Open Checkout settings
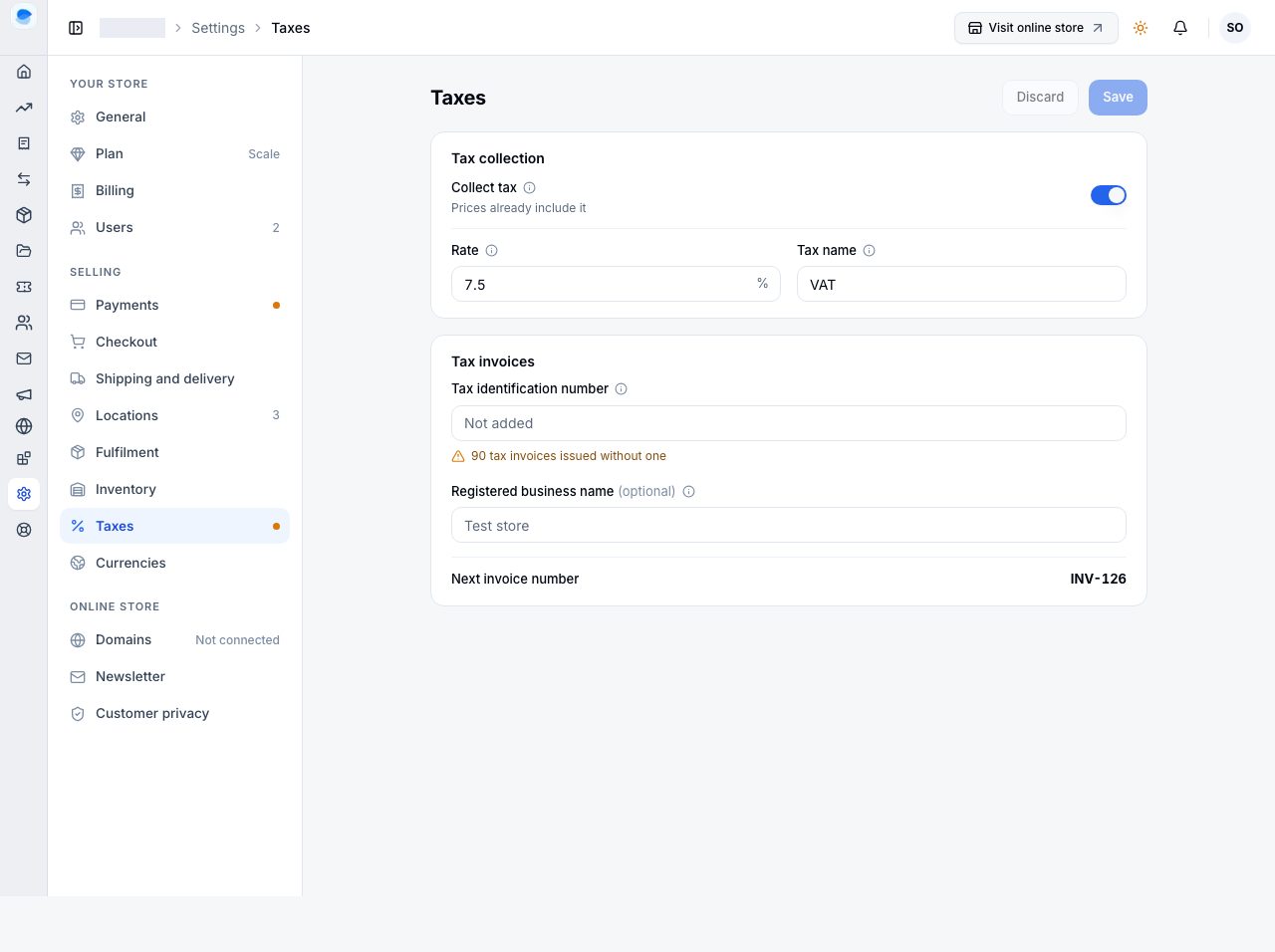 click(174, 342)
